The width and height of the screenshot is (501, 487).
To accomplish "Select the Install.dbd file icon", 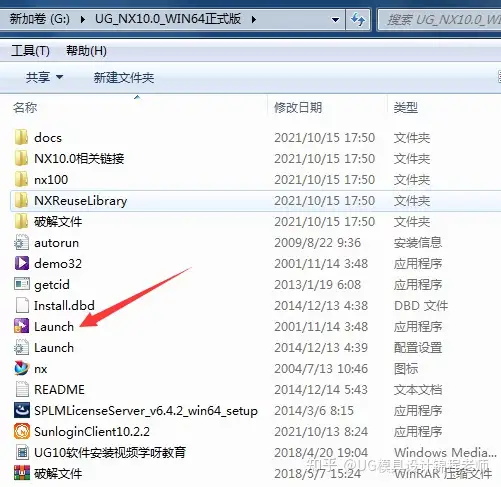I will pos(22,305).
